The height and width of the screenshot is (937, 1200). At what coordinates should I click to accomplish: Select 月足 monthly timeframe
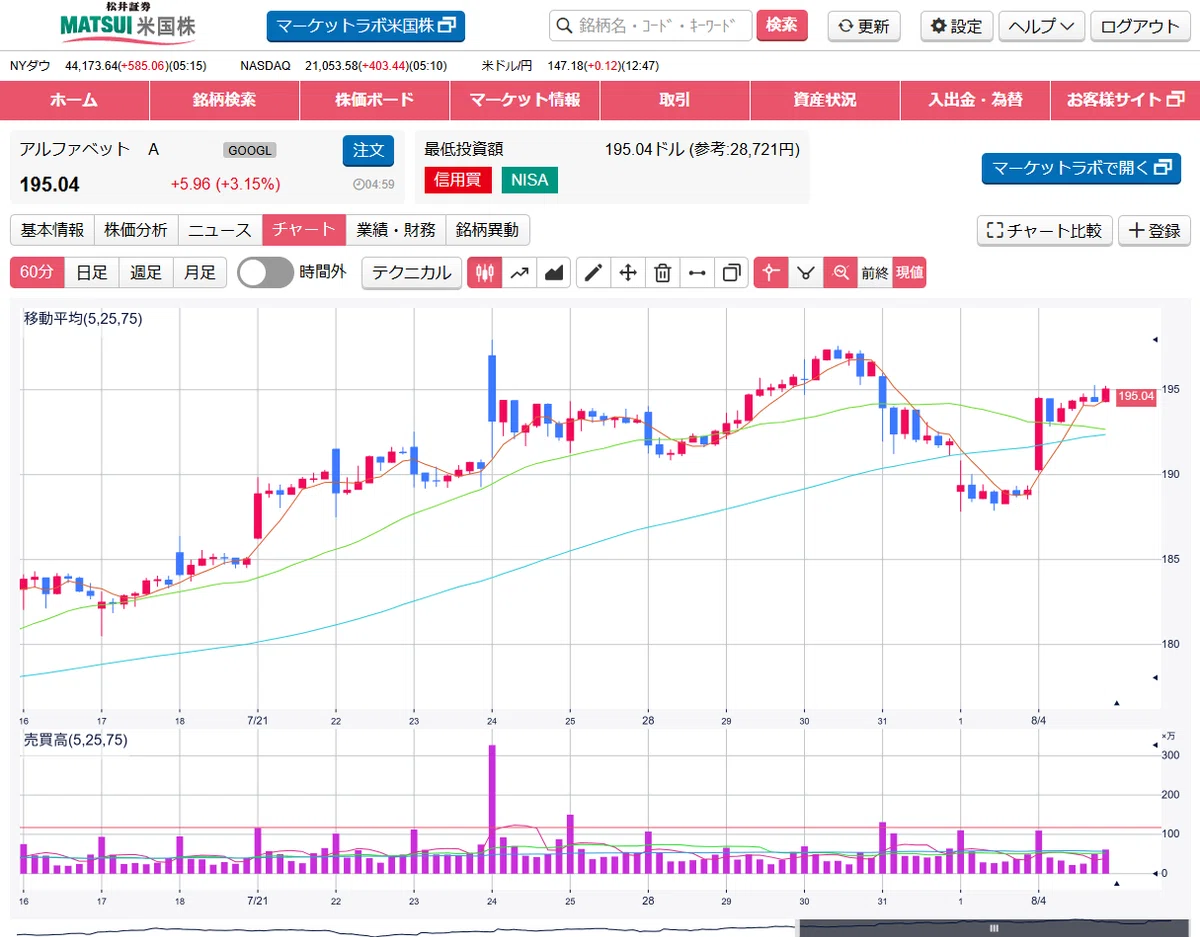(x=200, y=272)
